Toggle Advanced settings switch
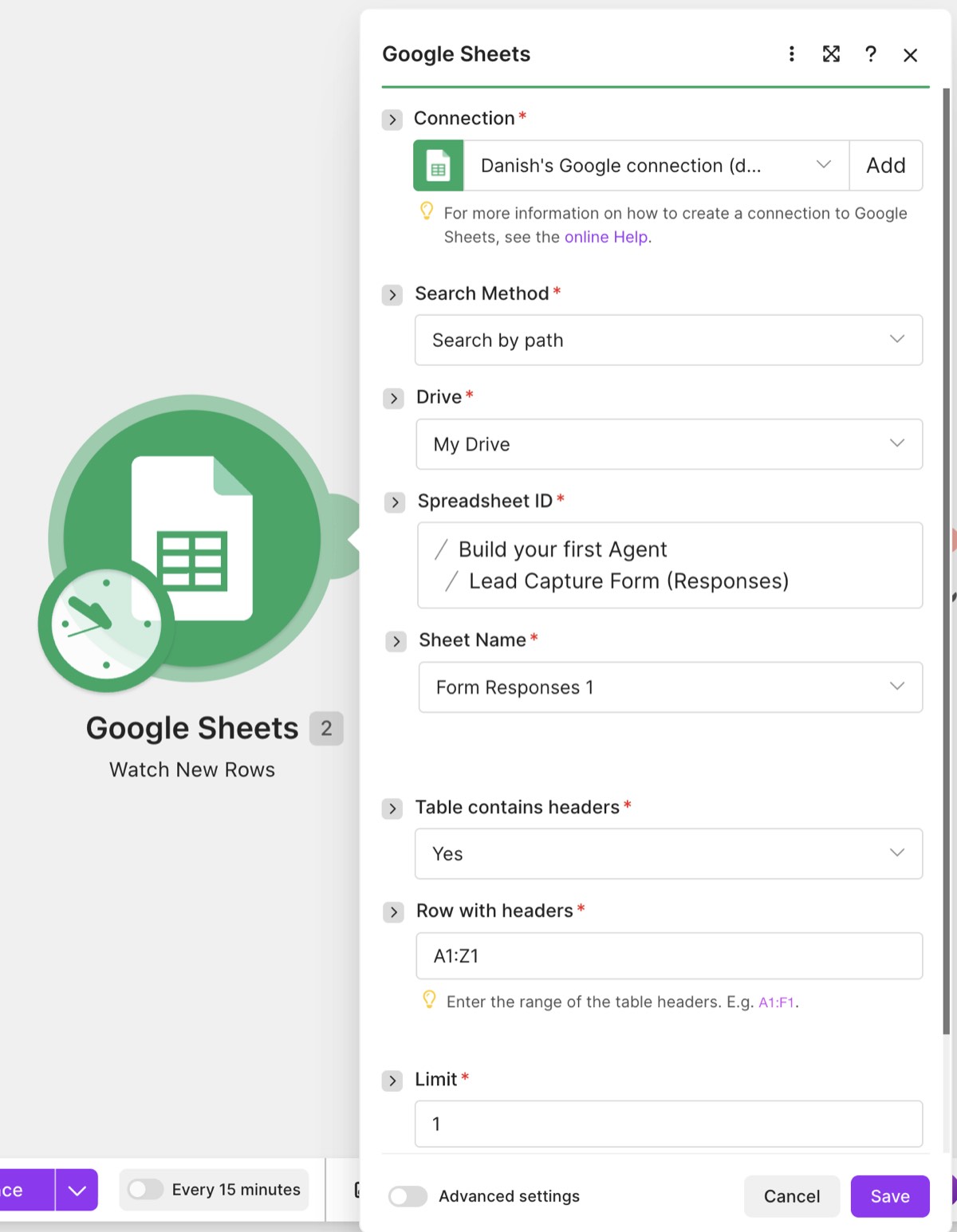 coord(408,1196)
